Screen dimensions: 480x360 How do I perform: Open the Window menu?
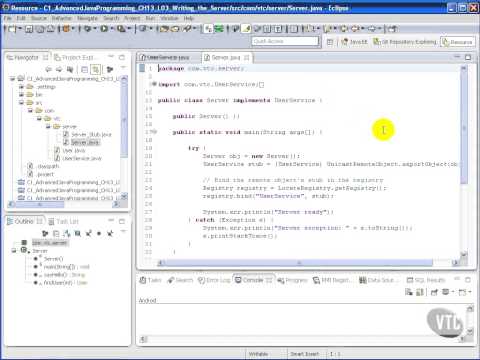pos(169,18)
